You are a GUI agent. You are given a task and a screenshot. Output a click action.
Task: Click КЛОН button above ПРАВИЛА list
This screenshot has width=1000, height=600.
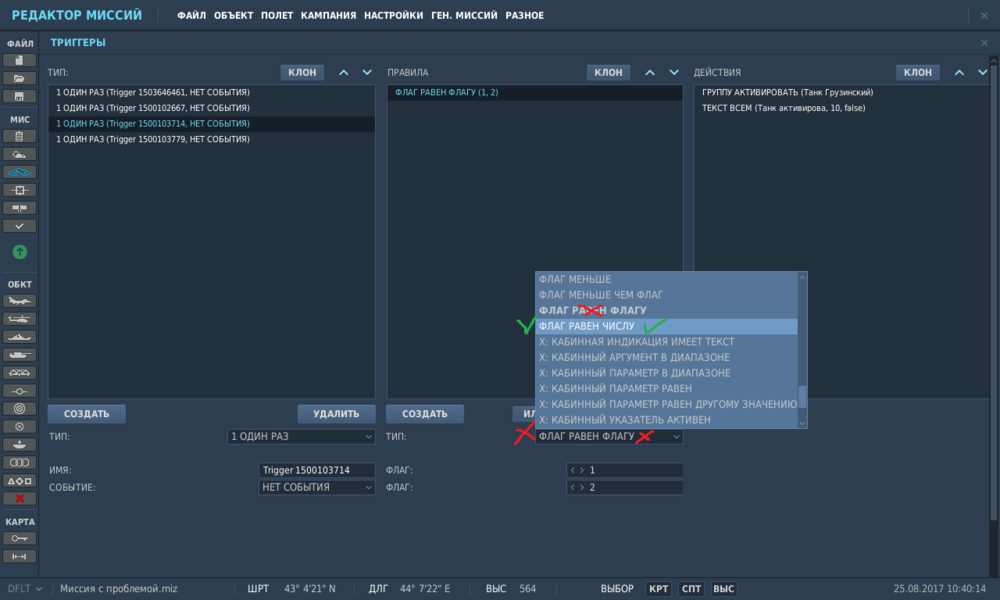pos(608,73)
